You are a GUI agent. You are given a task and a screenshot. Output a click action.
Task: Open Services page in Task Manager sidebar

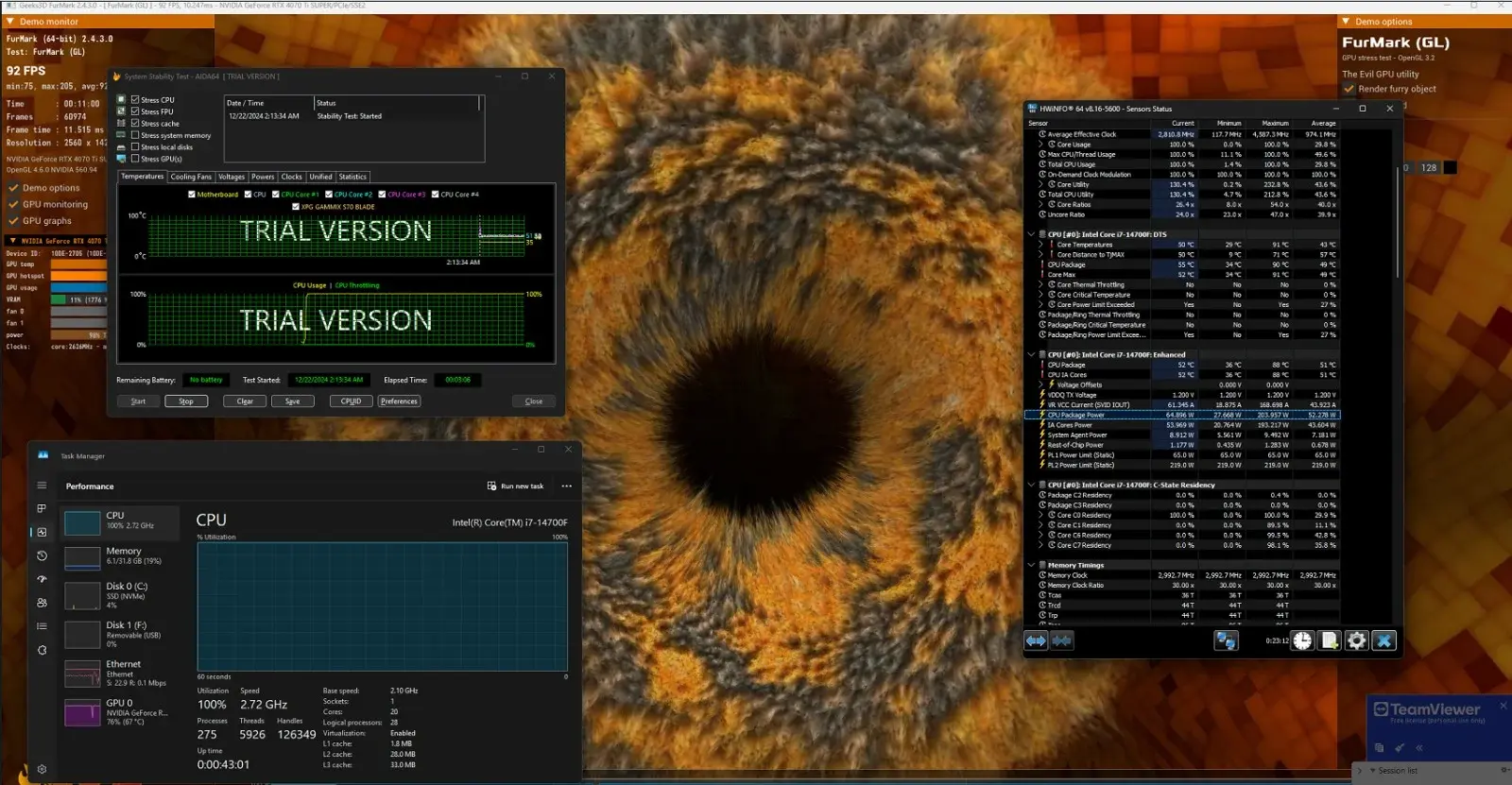42,650
